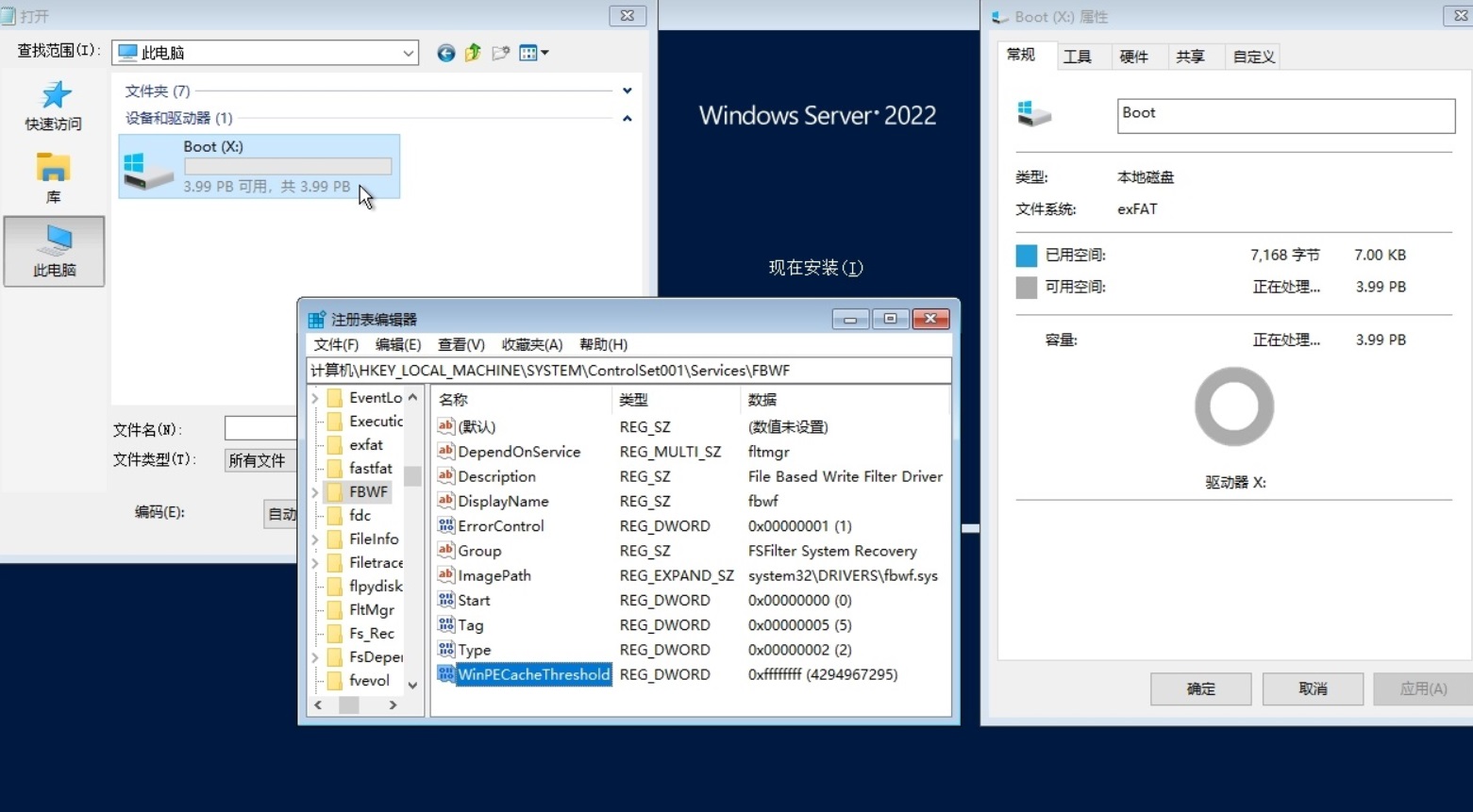1473x812 pixels.
Task: Sort registry values by the 名称 column
Action: [521, 400]
